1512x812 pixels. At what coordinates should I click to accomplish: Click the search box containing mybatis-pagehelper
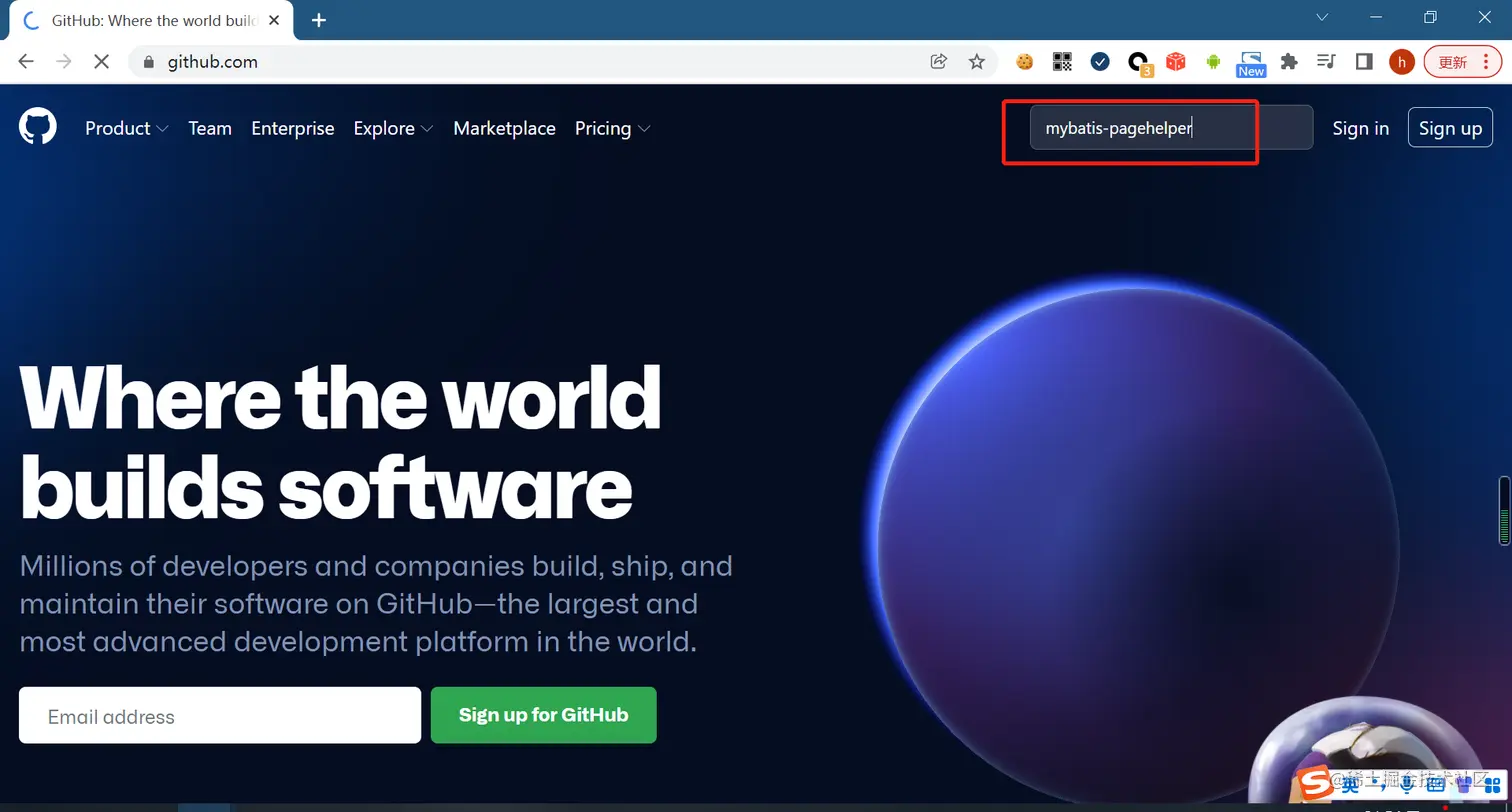coord(1171,128)
